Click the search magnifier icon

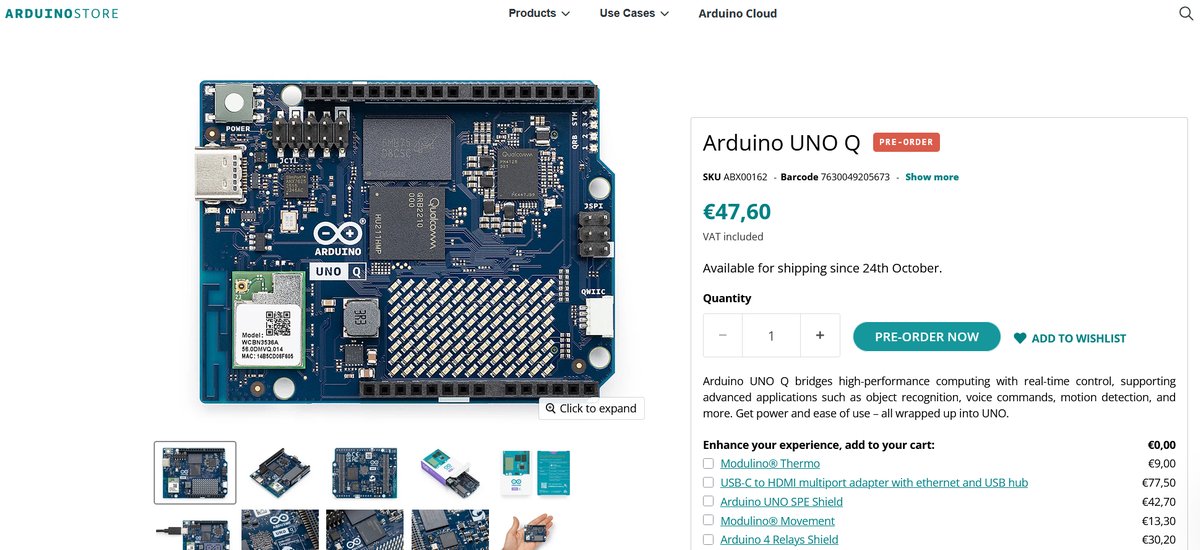pyautogui.click(x=1186, y=14)
